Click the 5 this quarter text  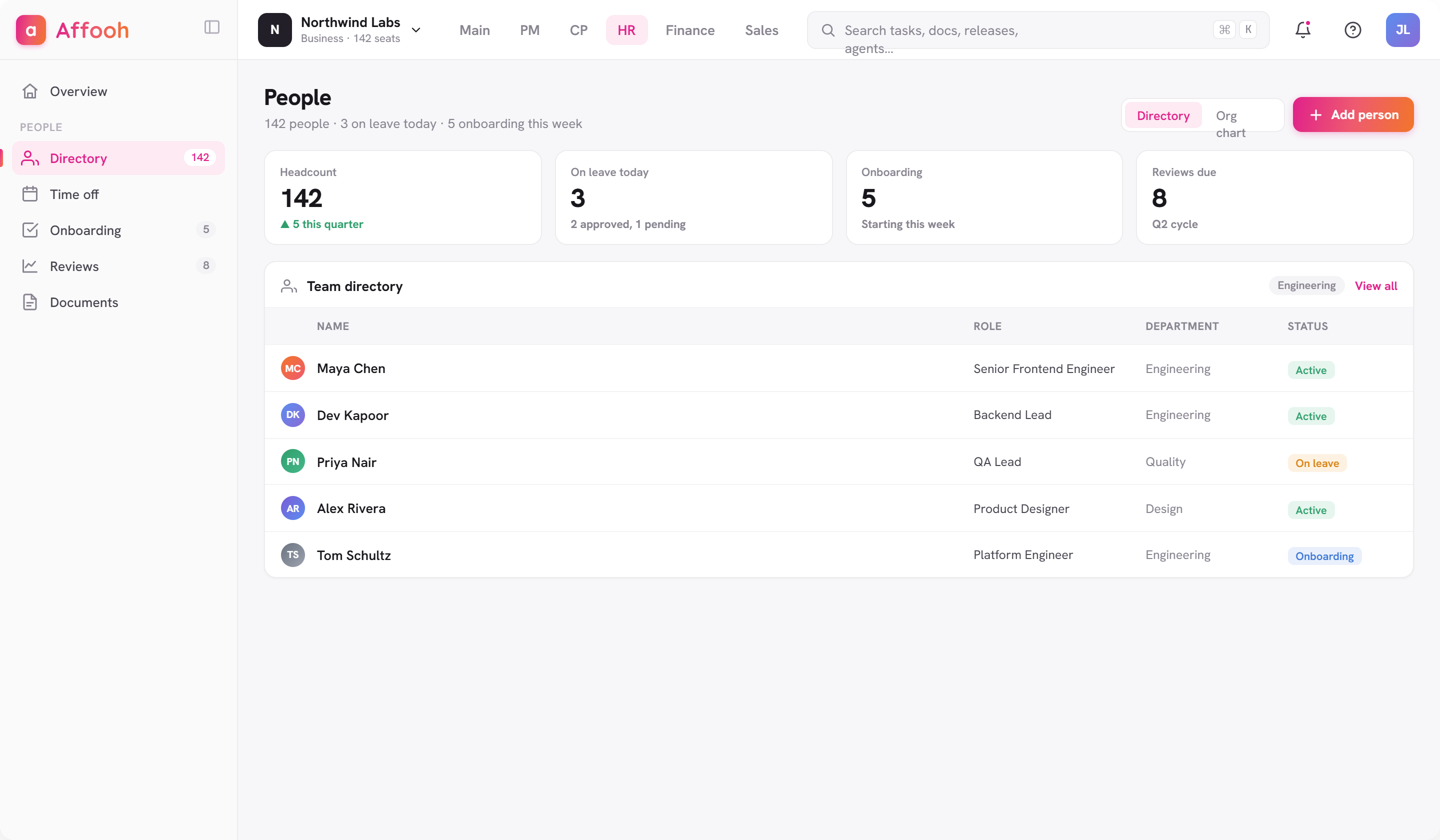[x=328, y=224]
